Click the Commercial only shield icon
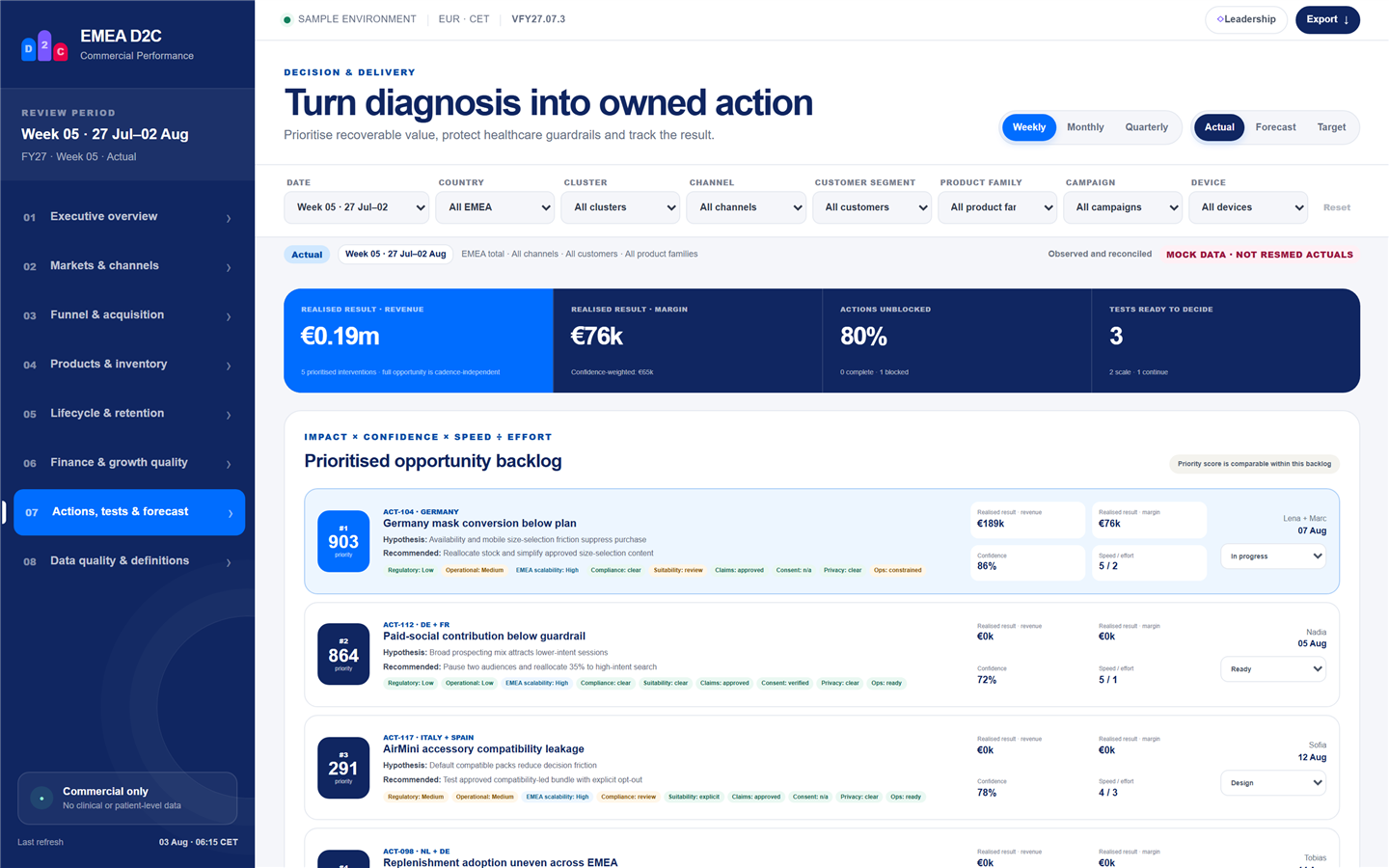1389x868 pixels. point(41,798)
